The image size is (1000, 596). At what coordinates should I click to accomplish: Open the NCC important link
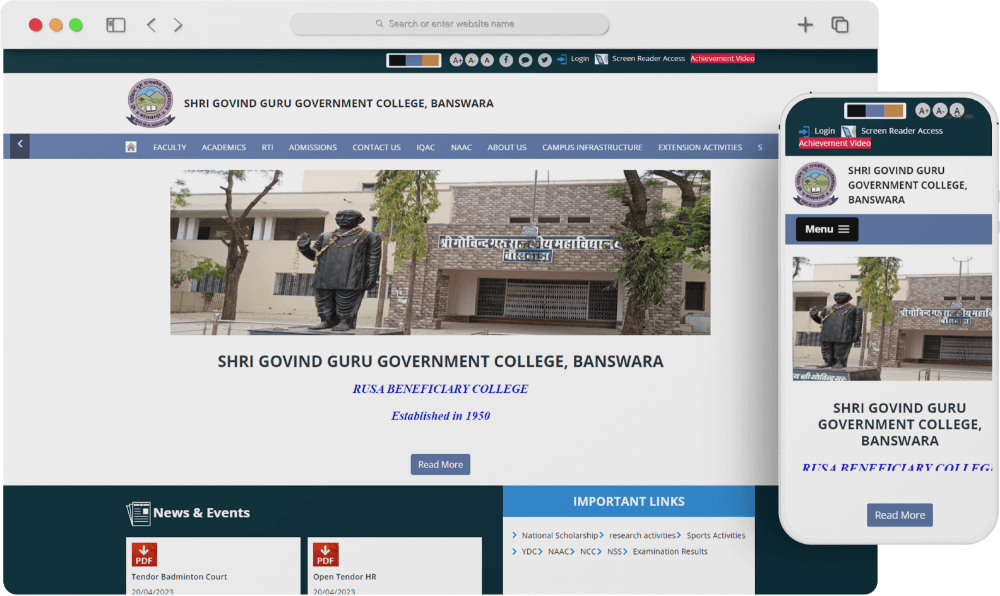coord(588,551)
